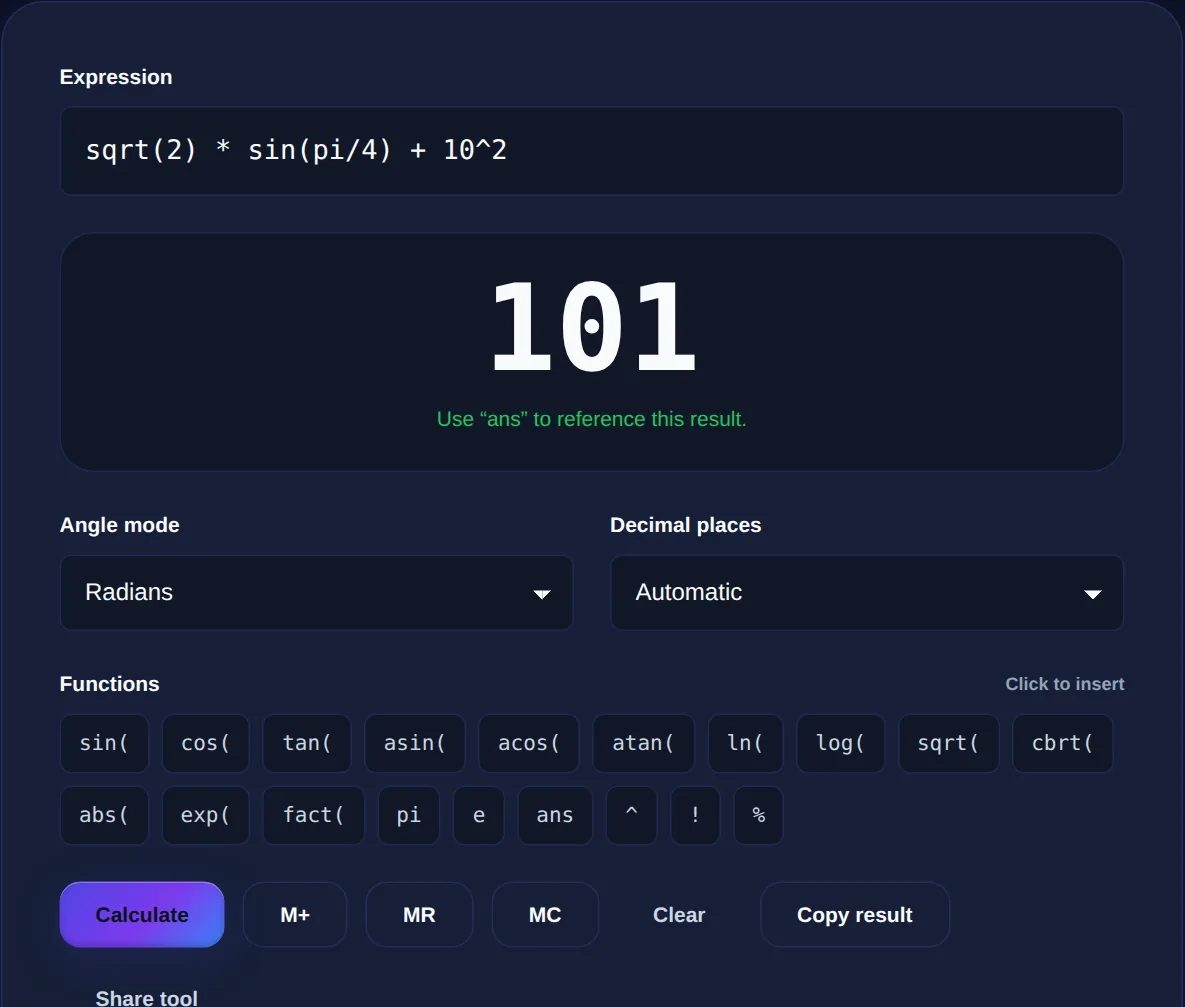Insert the cos( function

206,743
